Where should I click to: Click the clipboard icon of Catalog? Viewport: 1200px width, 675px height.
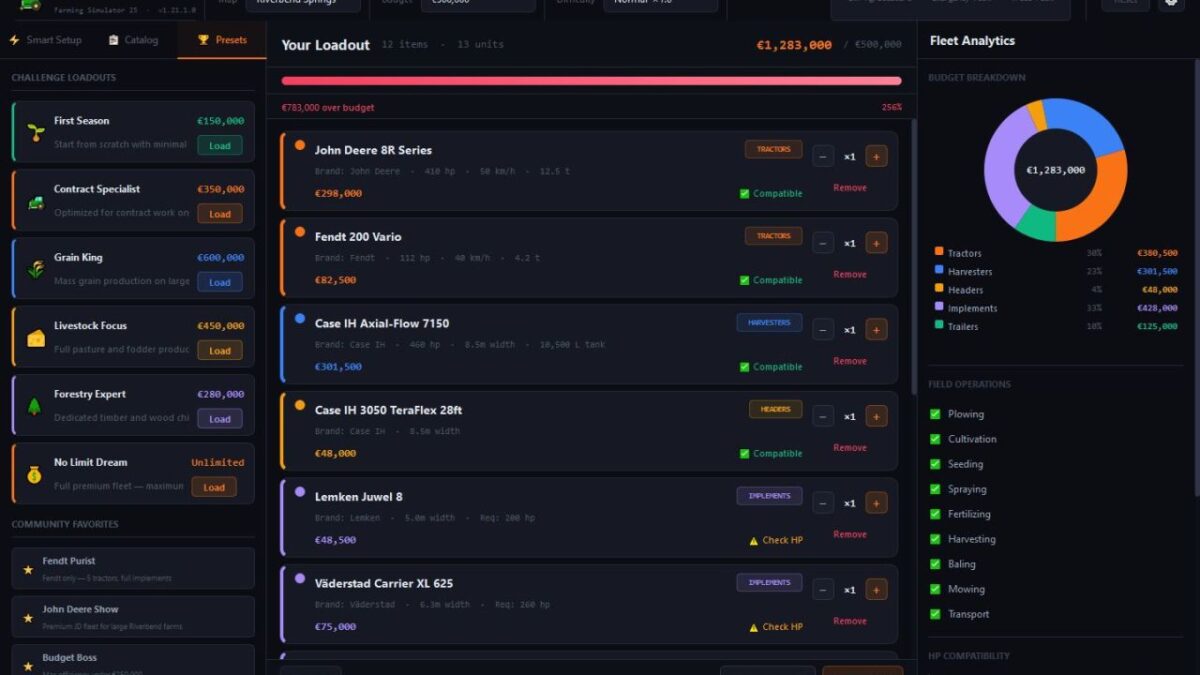[114, 40]
